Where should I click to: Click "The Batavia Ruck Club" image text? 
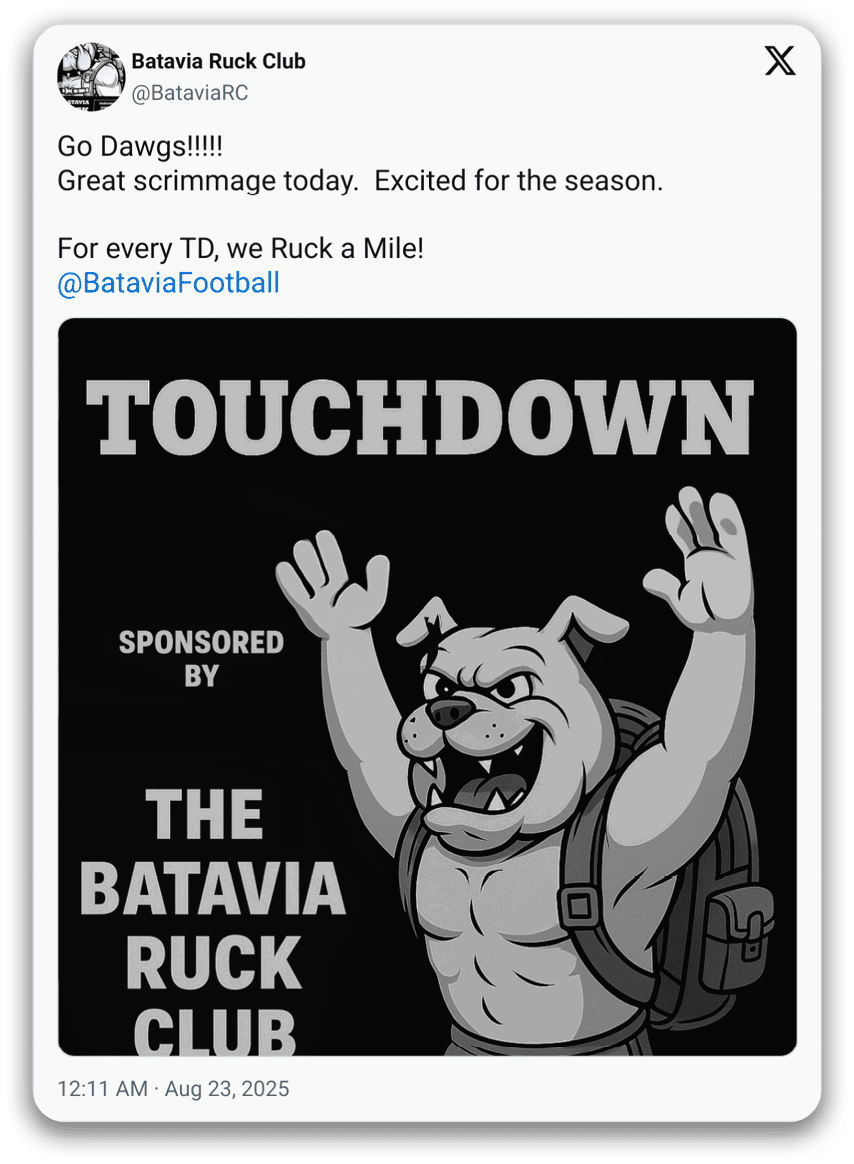click(213, 918)
